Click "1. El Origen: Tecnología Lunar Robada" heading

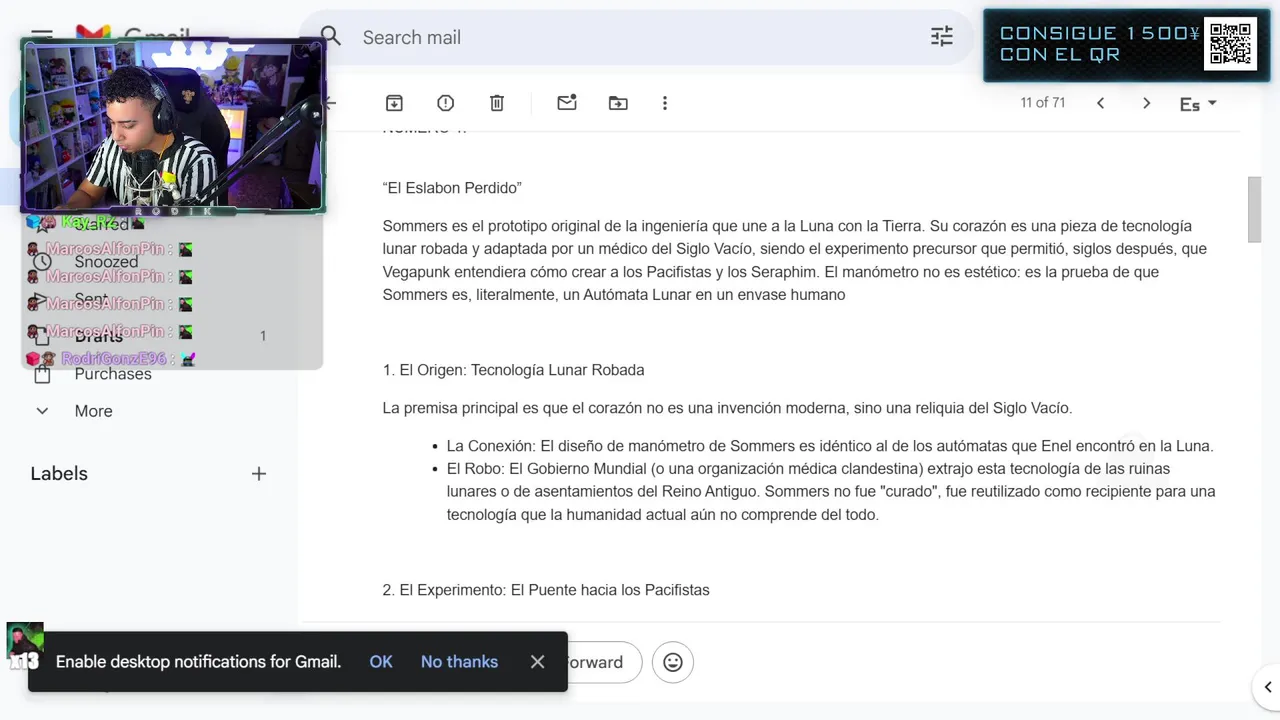coord(513,370)
